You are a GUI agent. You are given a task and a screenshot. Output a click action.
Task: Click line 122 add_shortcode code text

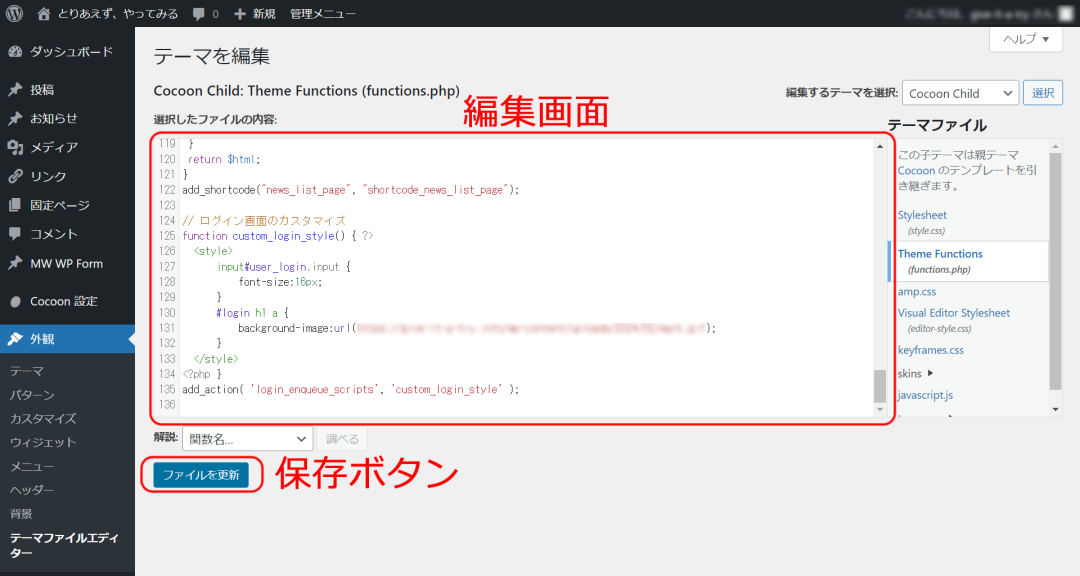tap(351, 189)
